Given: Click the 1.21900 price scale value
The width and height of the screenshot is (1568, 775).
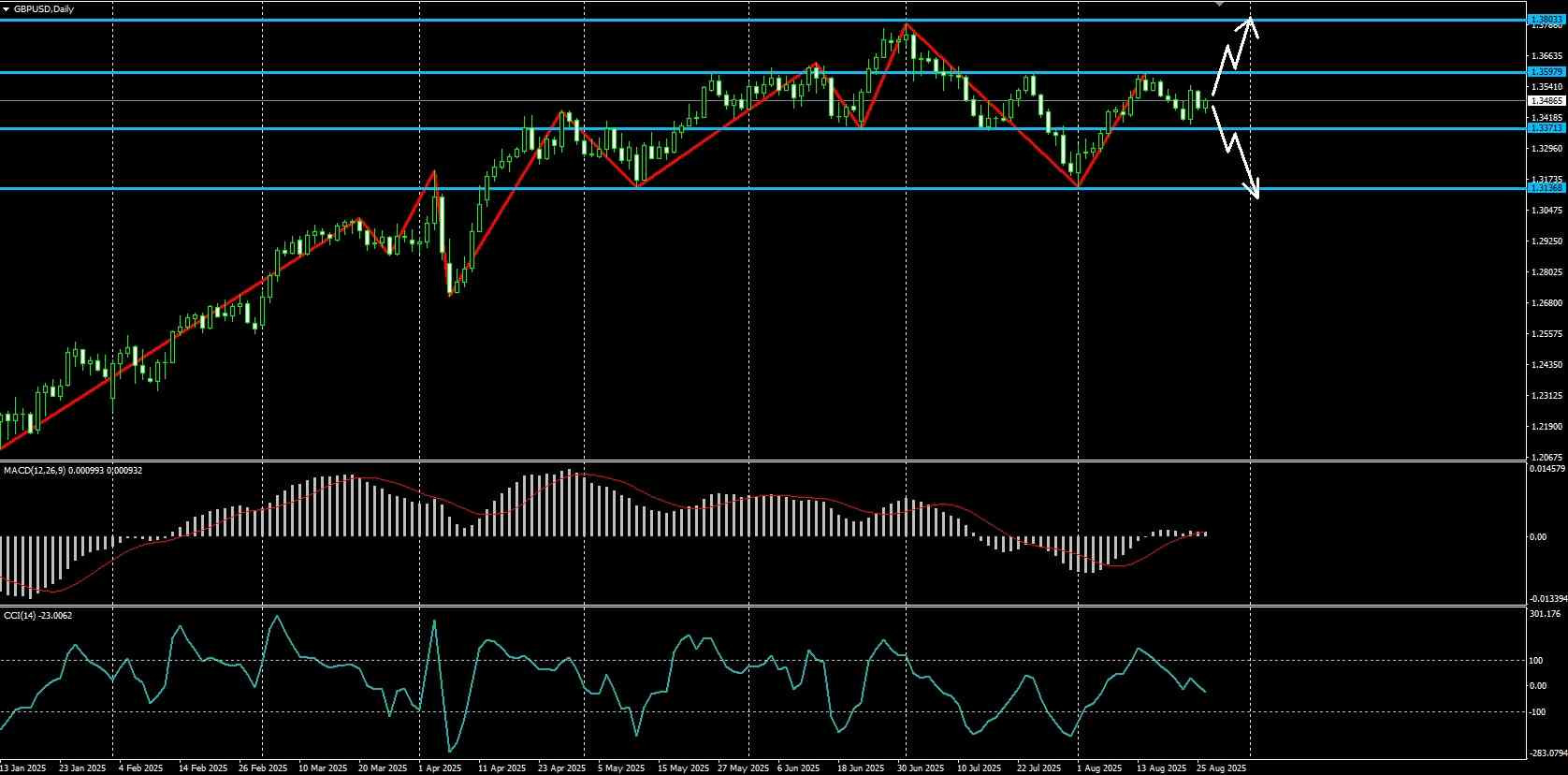Looking at the screenshot, I should 1547,426.
